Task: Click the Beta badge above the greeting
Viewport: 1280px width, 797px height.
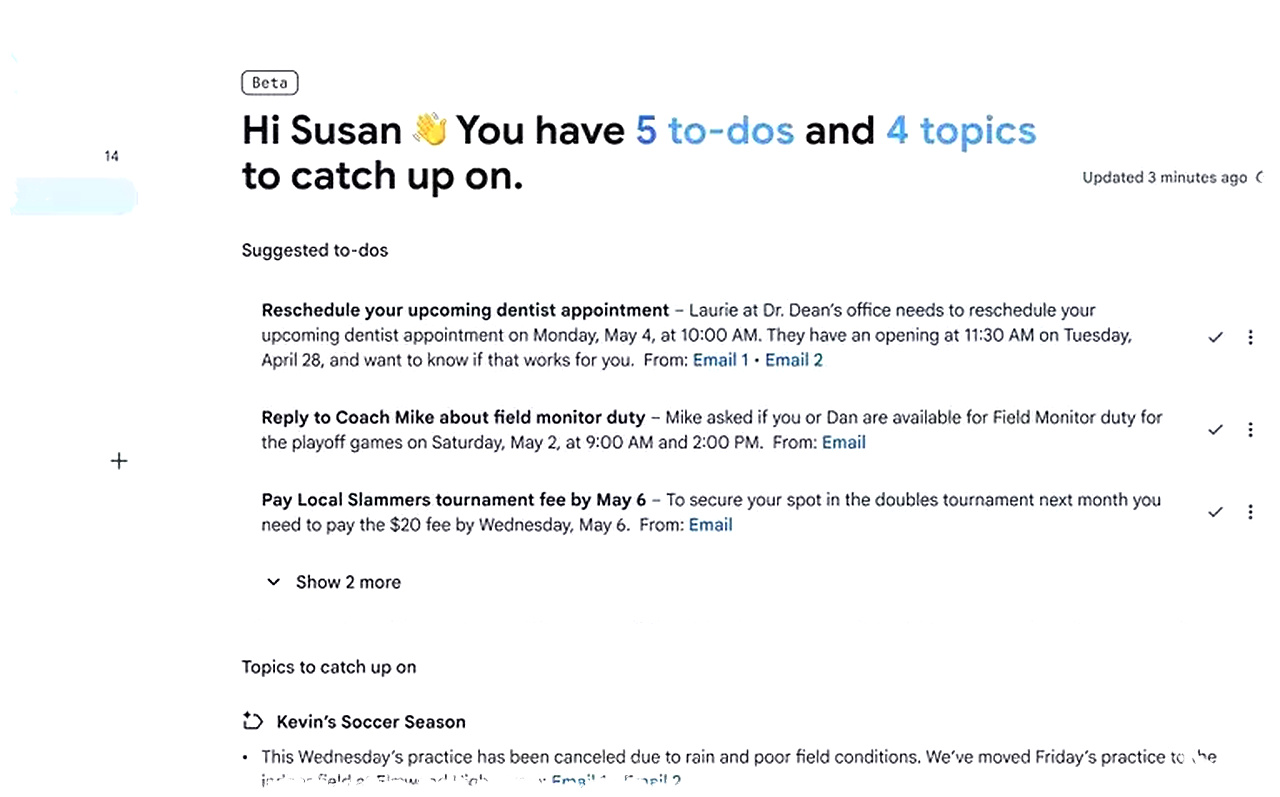Action: coord(270,83)
